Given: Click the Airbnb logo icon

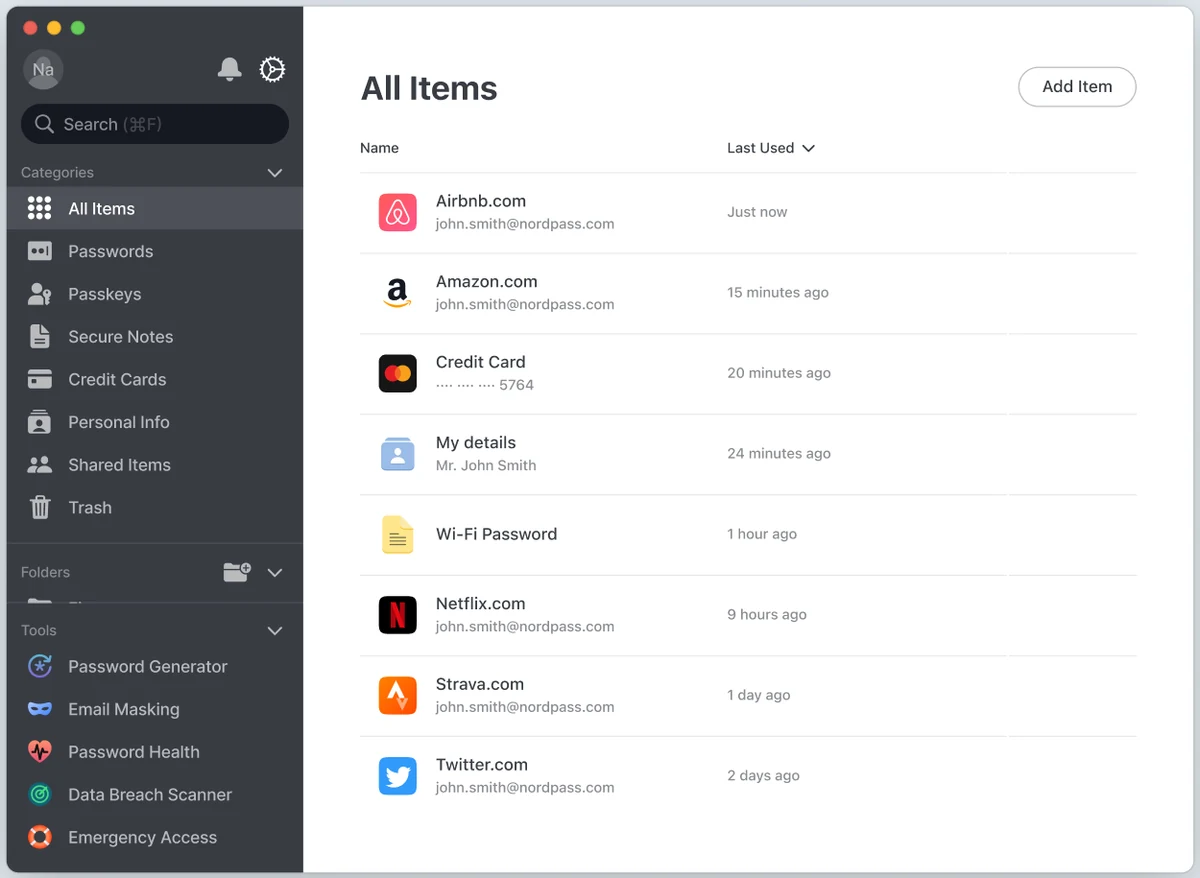Looking at the screenshot, I should point(397,213).
